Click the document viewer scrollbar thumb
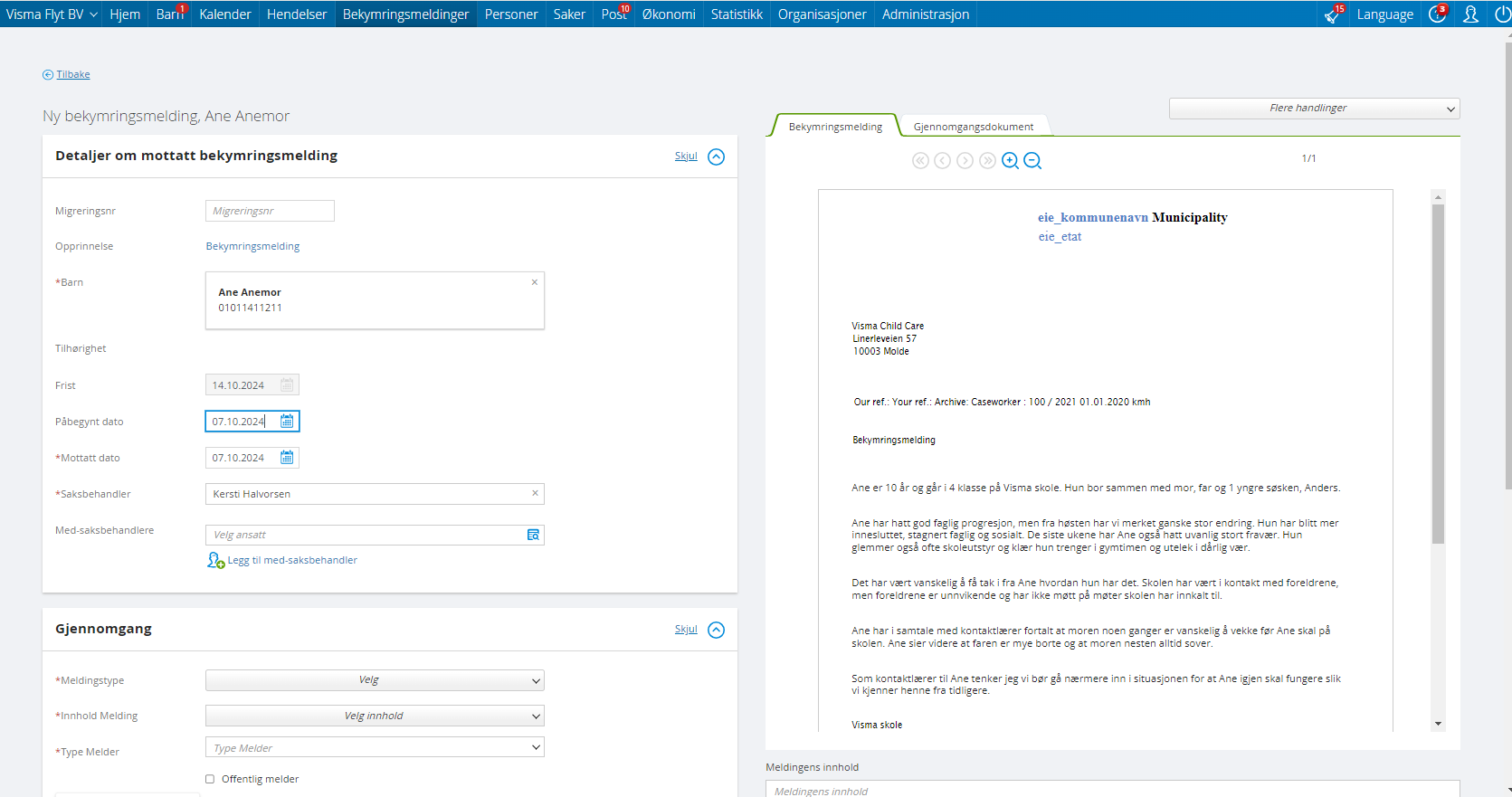The image size is (1512, 797). [x=1438, y=374]
